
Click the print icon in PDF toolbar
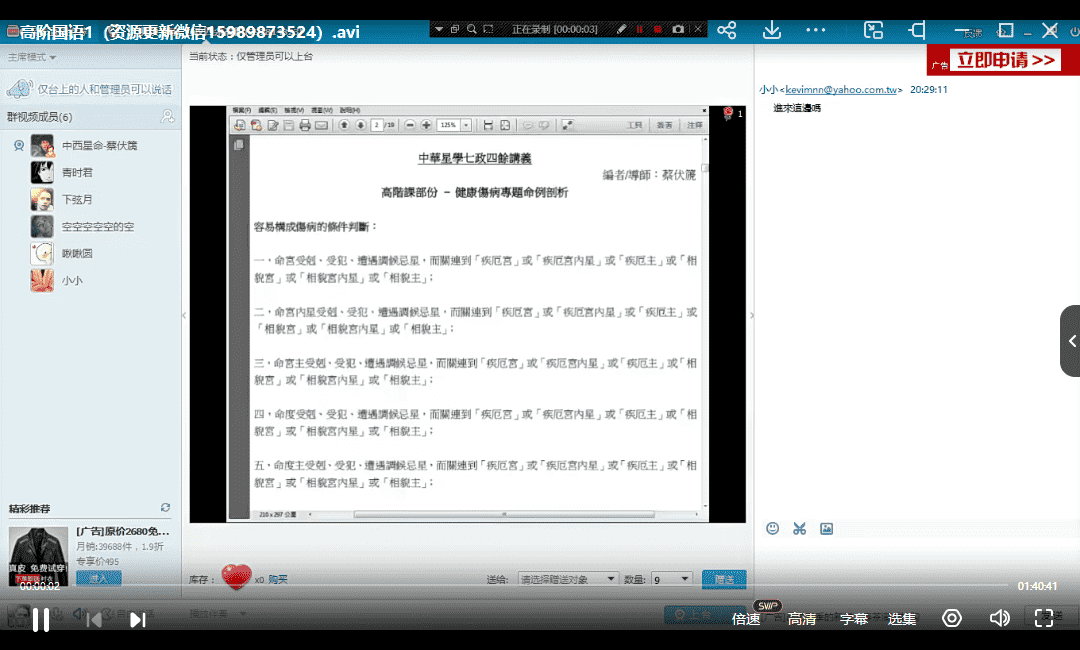coord(304,125)
